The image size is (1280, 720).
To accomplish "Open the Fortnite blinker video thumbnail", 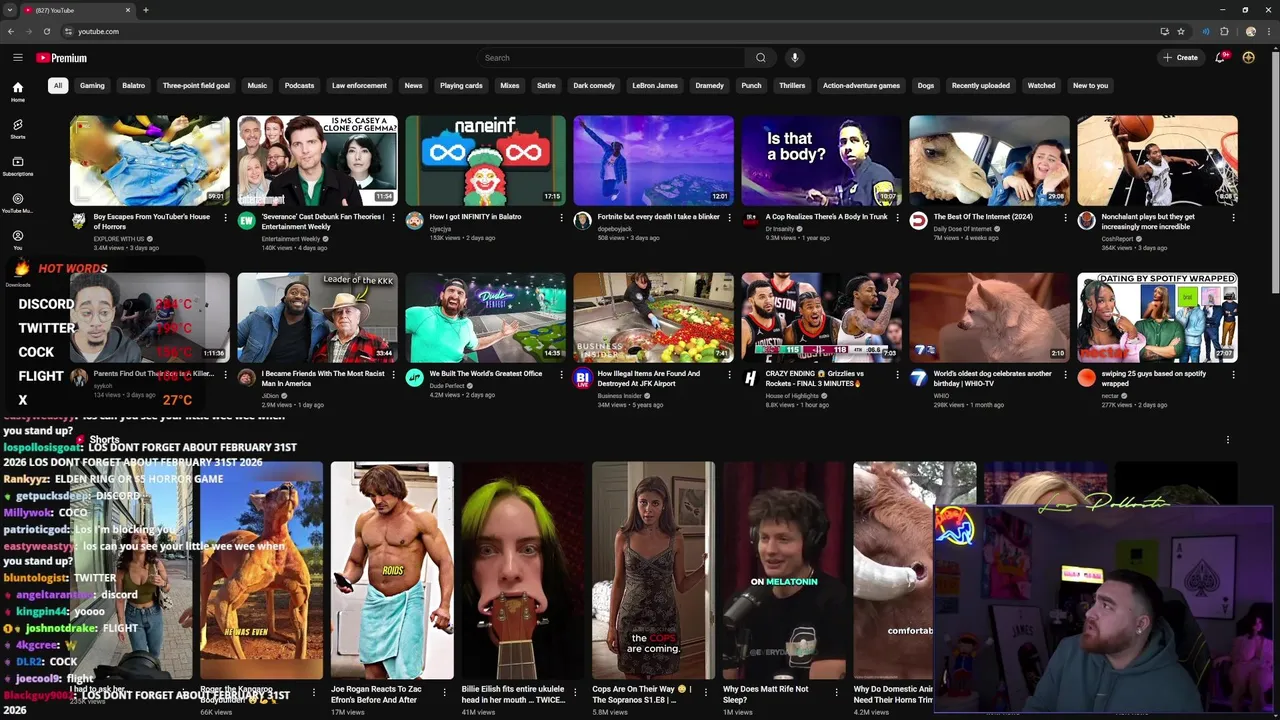I will coord(653,160).
